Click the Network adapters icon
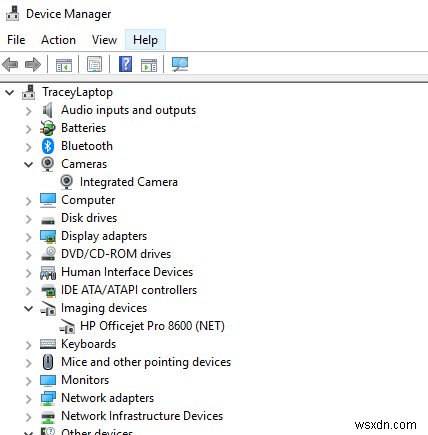 click(x=48, y=398)
